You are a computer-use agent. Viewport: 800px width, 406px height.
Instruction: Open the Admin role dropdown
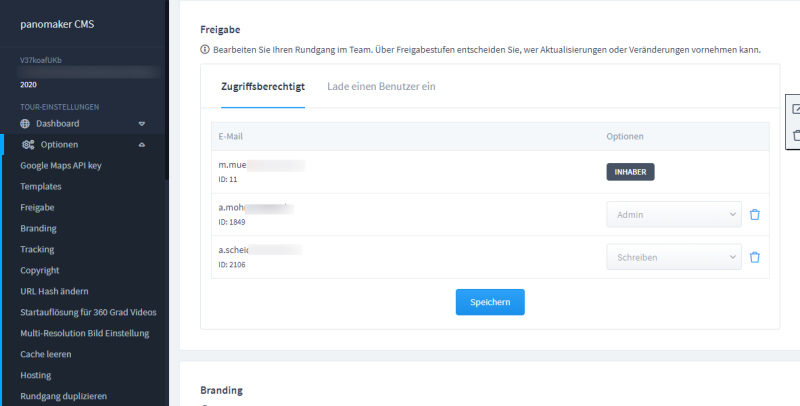click(x=673, y=214)
